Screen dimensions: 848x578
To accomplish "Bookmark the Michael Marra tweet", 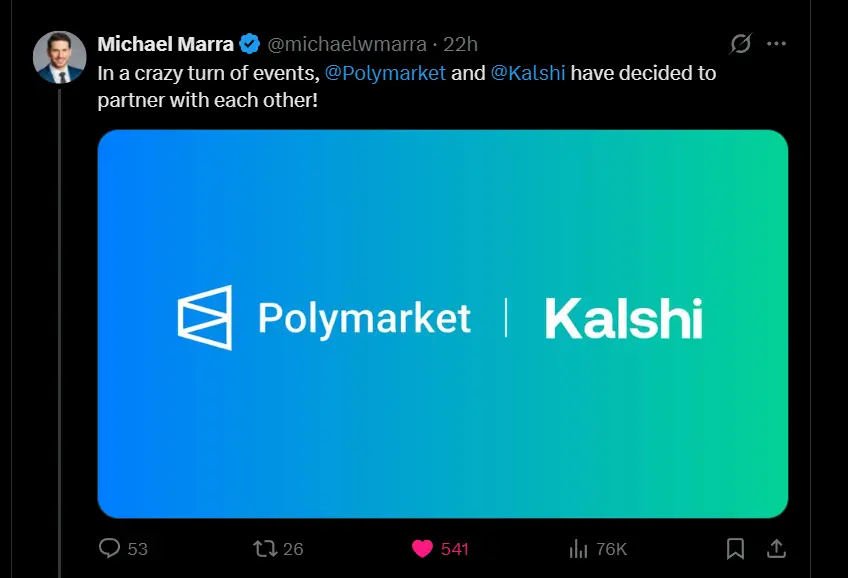I will tap(735, 548).
